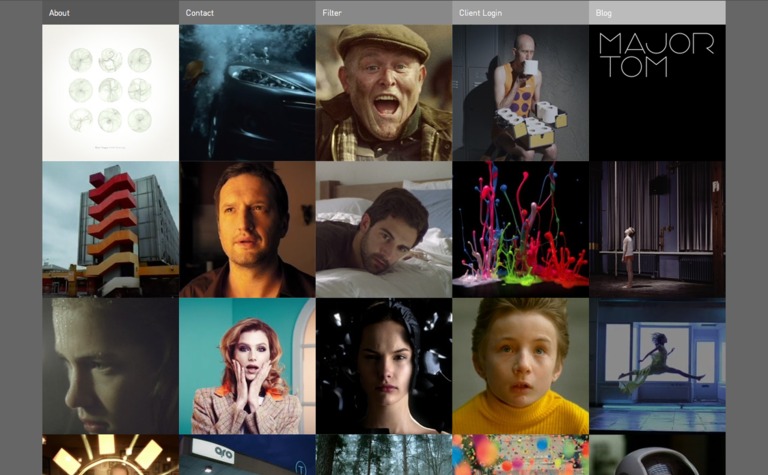Open the Filter menu item
The image size is (768, 475).
tap(384, 13)
